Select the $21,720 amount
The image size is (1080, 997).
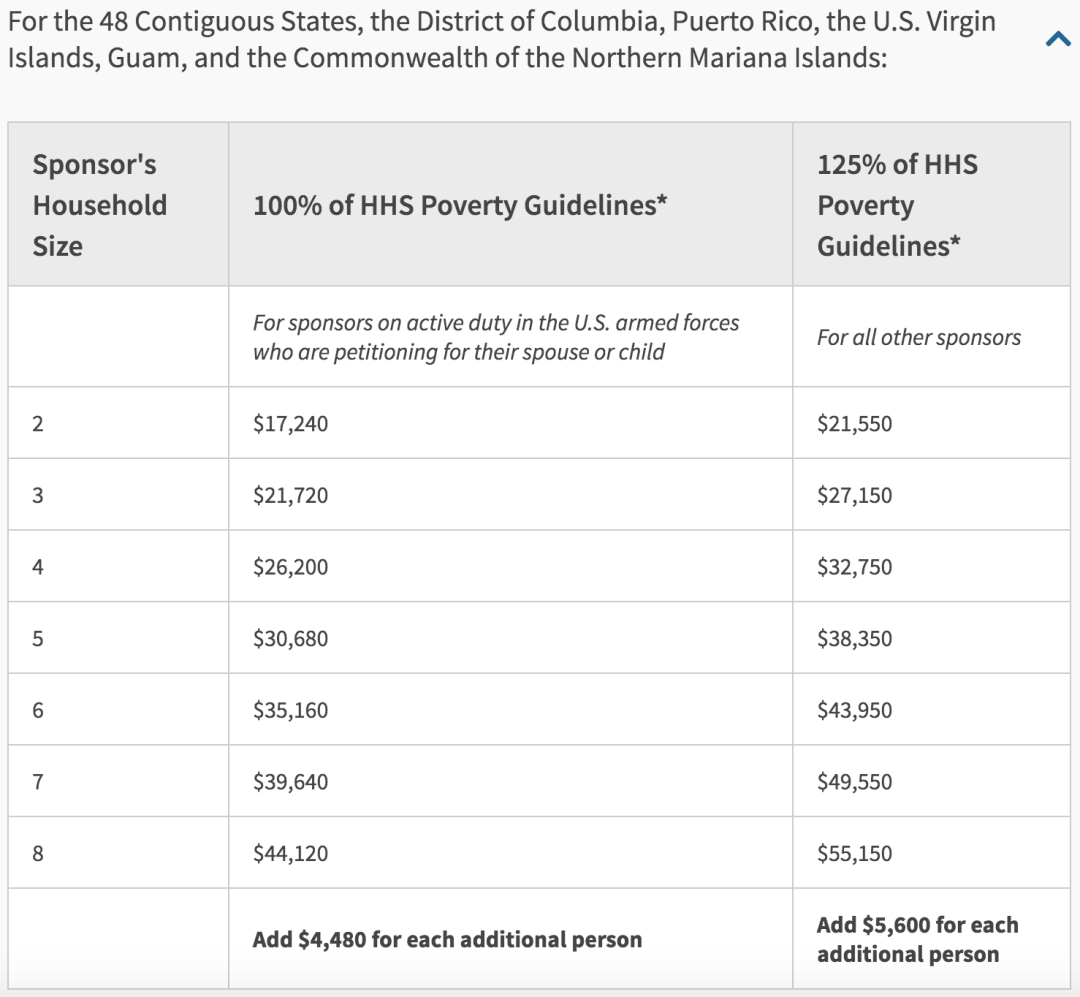pos(291,496)
